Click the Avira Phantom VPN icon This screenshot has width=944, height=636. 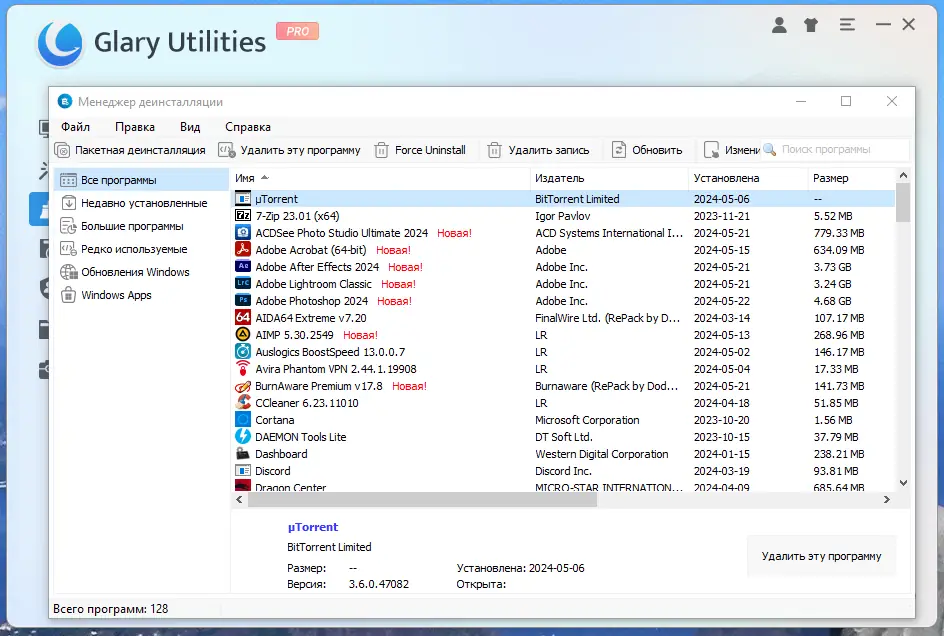click(243, 369)
